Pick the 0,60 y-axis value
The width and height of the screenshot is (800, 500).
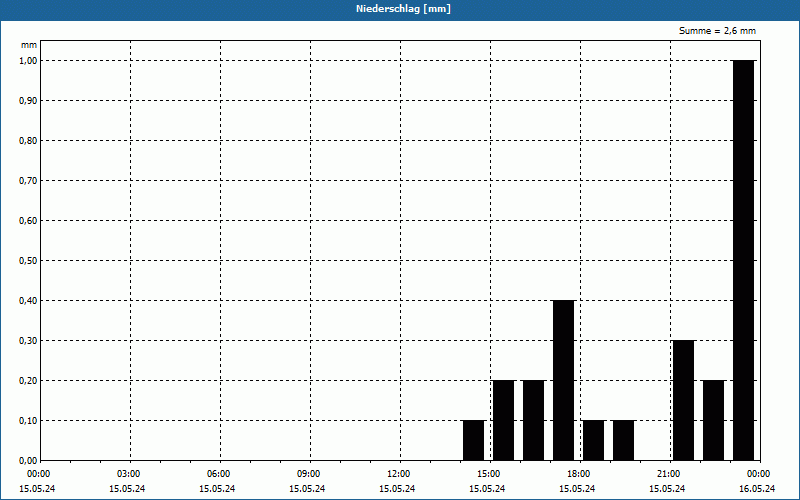coord(29,220)
